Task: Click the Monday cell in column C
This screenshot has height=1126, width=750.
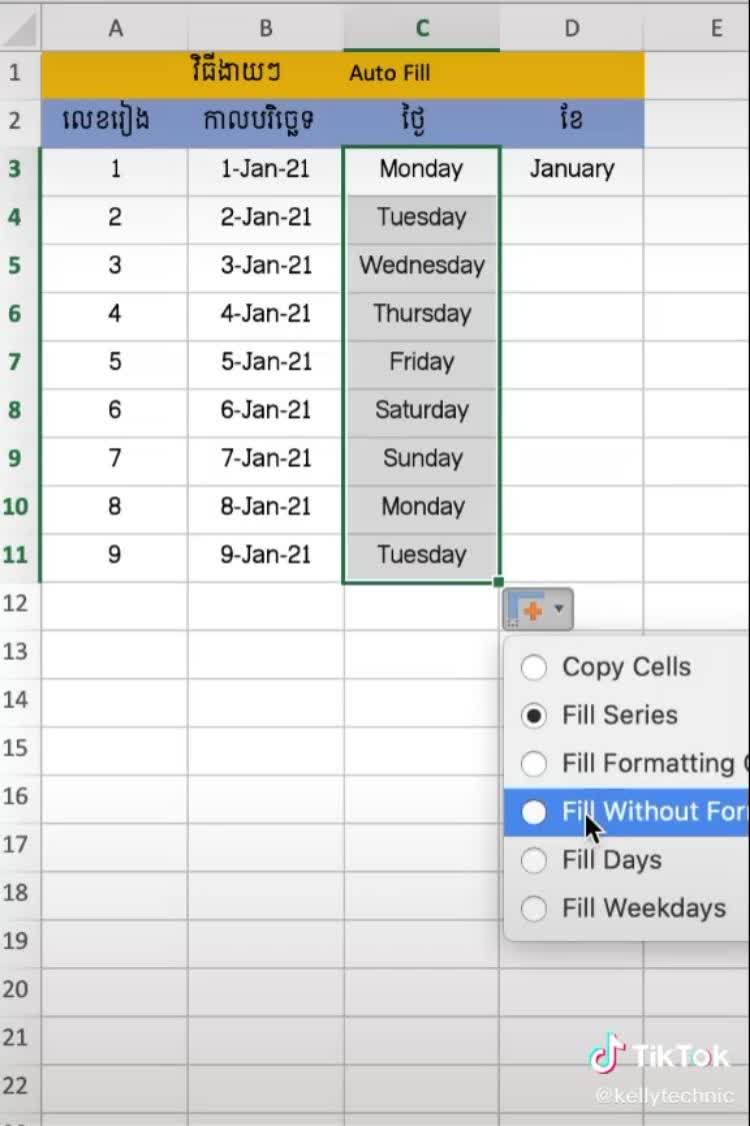Action: [421, 169]
